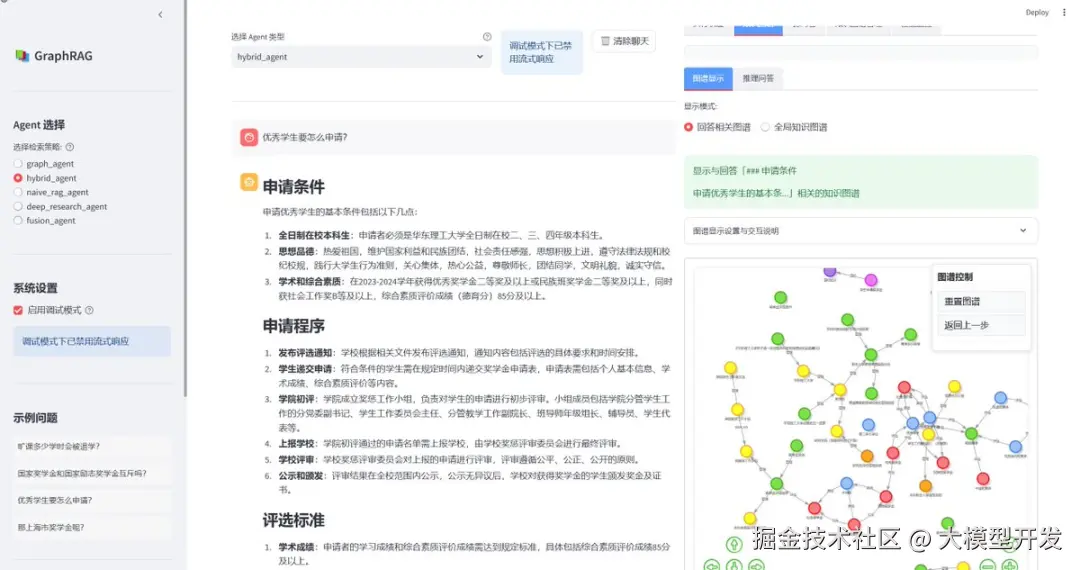Click the 清除聊天 button
This screenshot has width=1080, height=570.
click(x=624, y=41)
